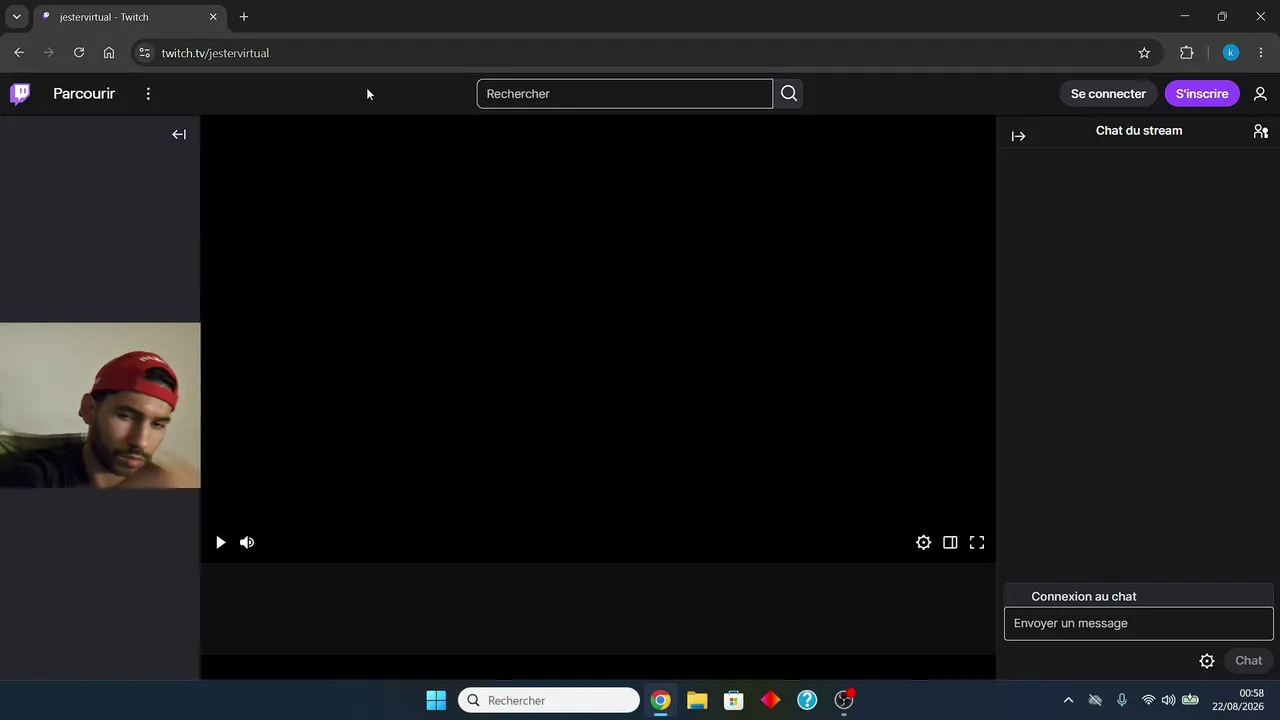Mute the stream volume

pyautogui.click(x=247, y=542)
